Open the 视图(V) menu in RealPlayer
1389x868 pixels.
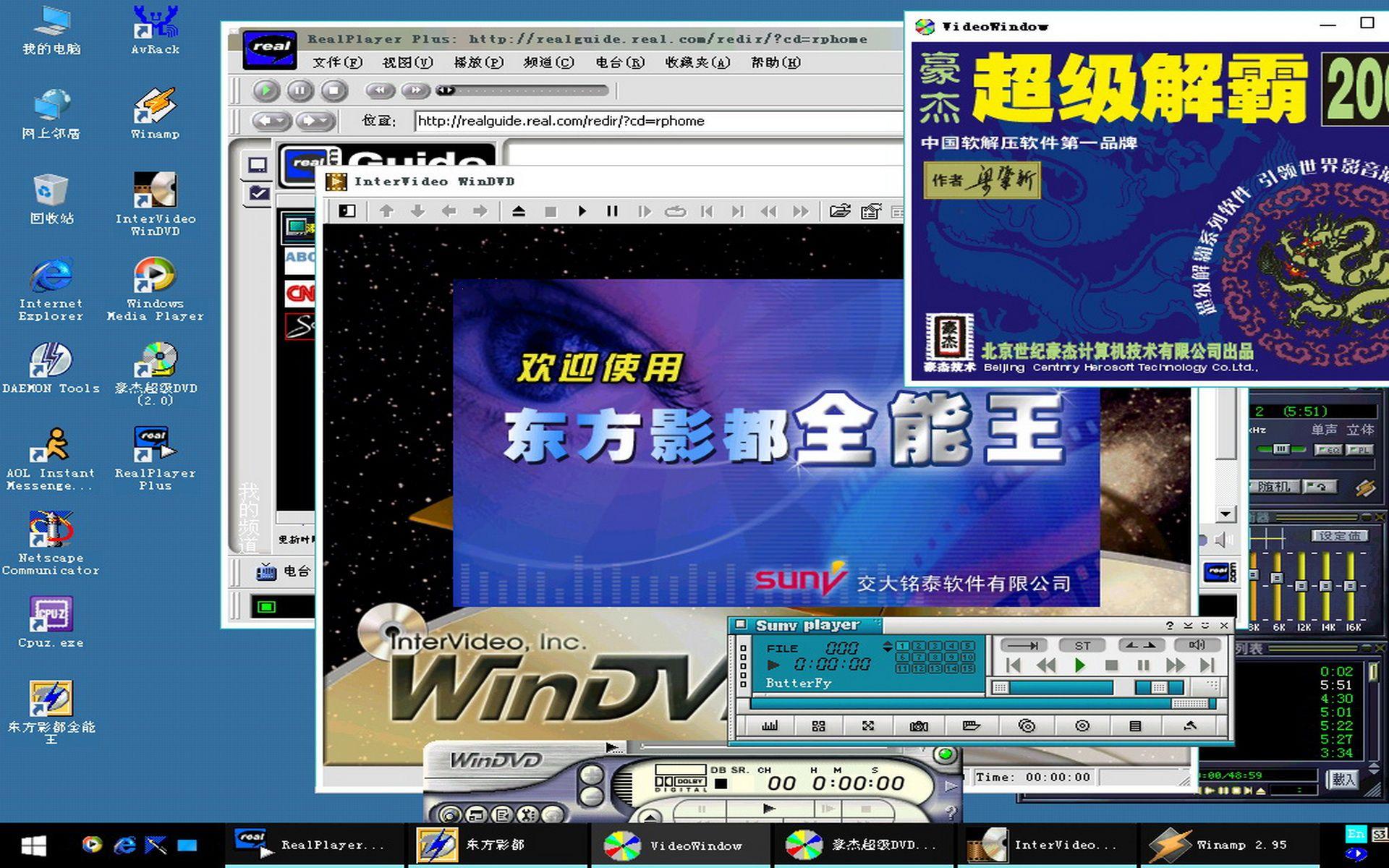coord(407,62)
